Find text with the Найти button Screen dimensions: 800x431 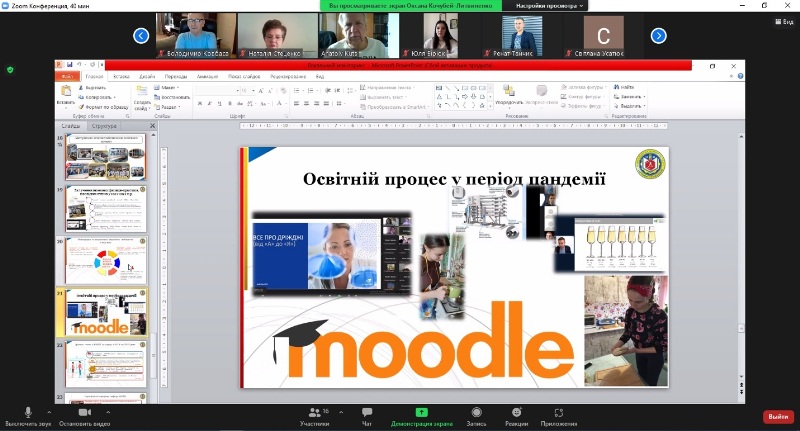point(624,87)
